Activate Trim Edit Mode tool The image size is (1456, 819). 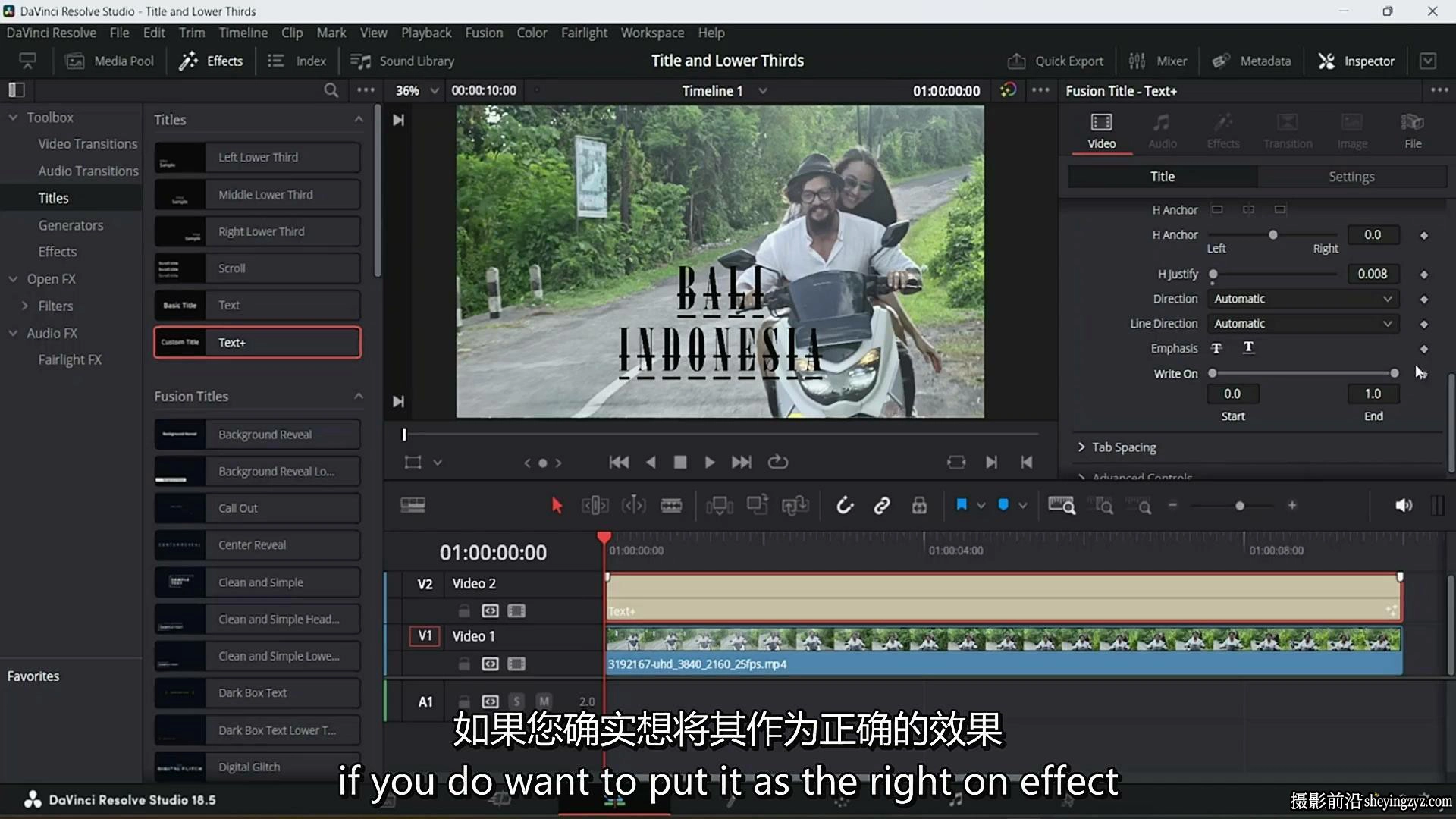(595, 506)
